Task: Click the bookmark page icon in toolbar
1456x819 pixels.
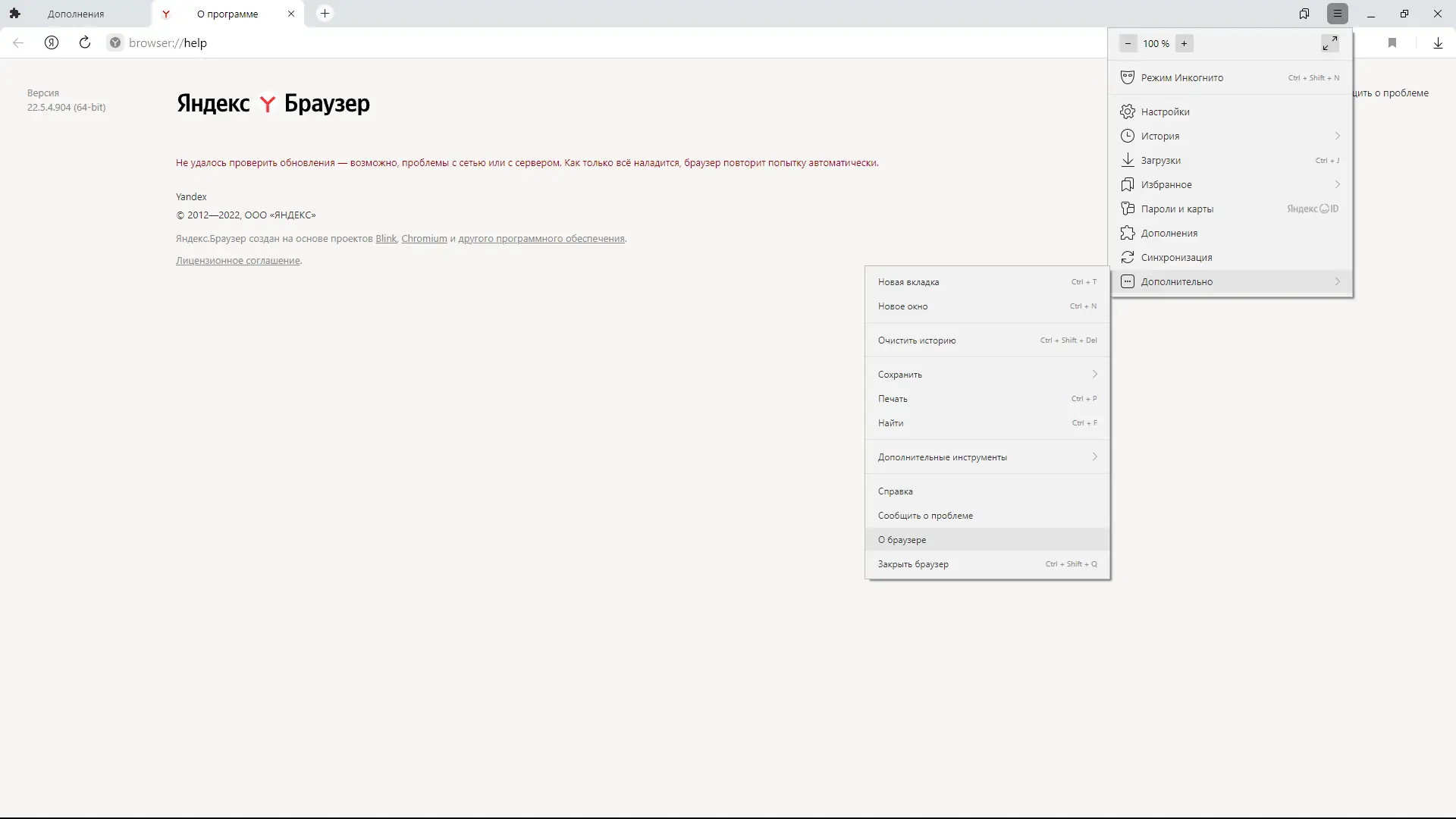Action: coord(1392,42)
